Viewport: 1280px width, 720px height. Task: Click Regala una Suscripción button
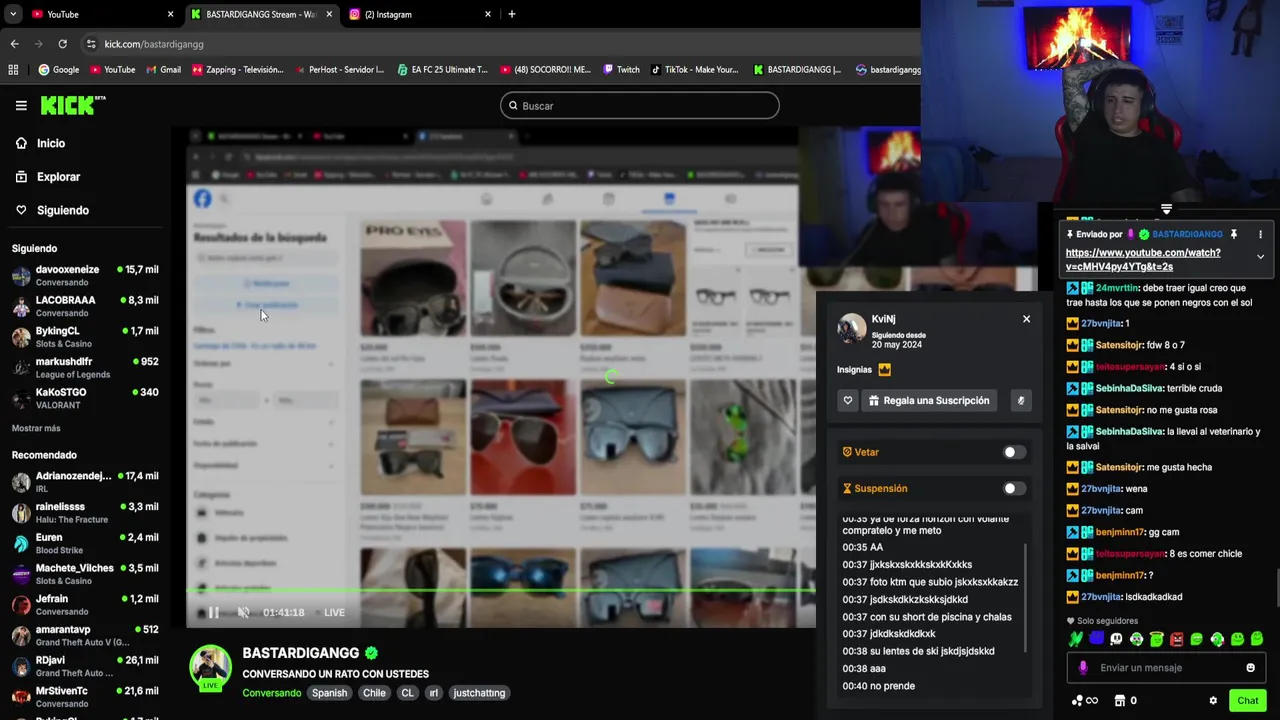point(929,401)
